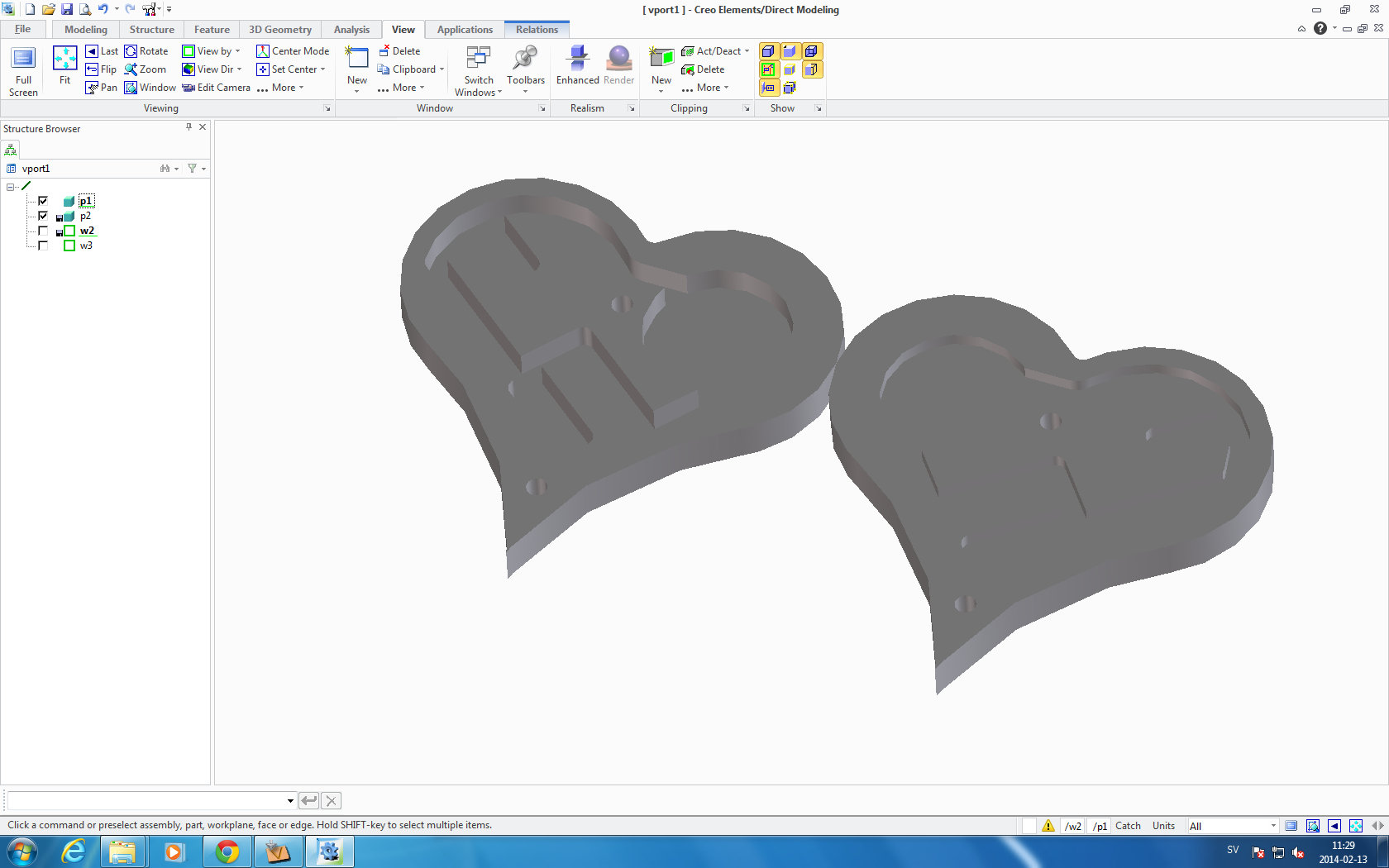The image size is (1389, 868).
Task: Open the File menu
Action: [x=23, y=29]
